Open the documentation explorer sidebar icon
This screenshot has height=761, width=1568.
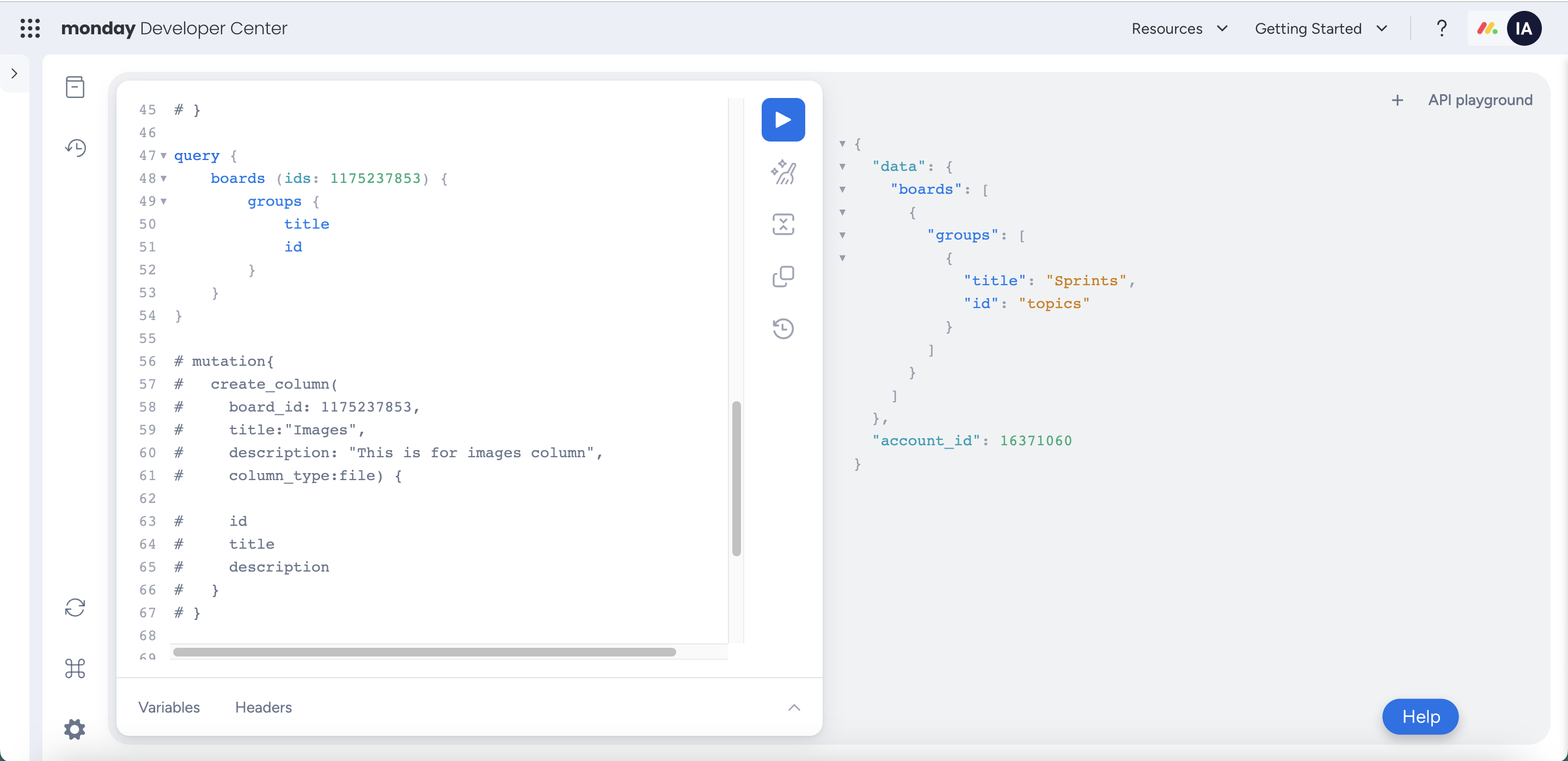click(75, 87)
